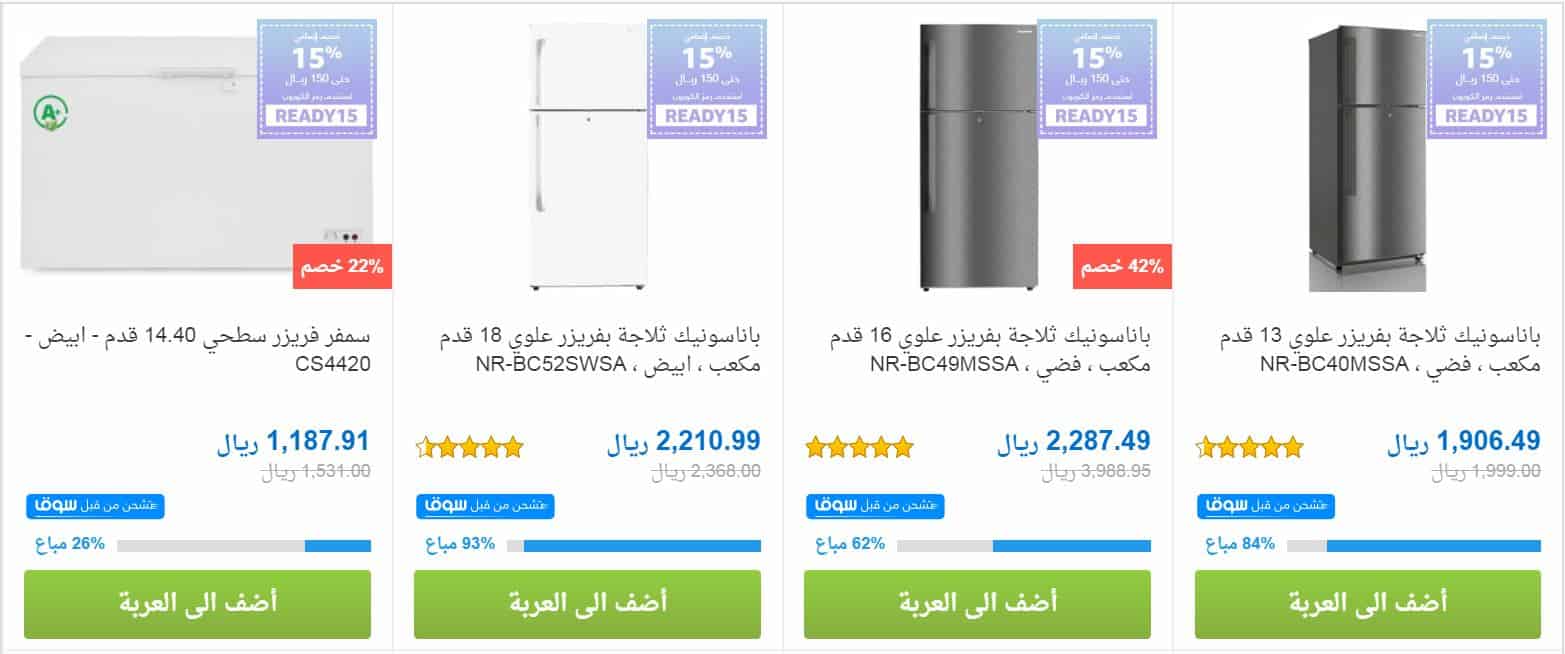
Task: Click the Souq shipping badge under the 1,187.91 price
Action: [x=95, y=506]
